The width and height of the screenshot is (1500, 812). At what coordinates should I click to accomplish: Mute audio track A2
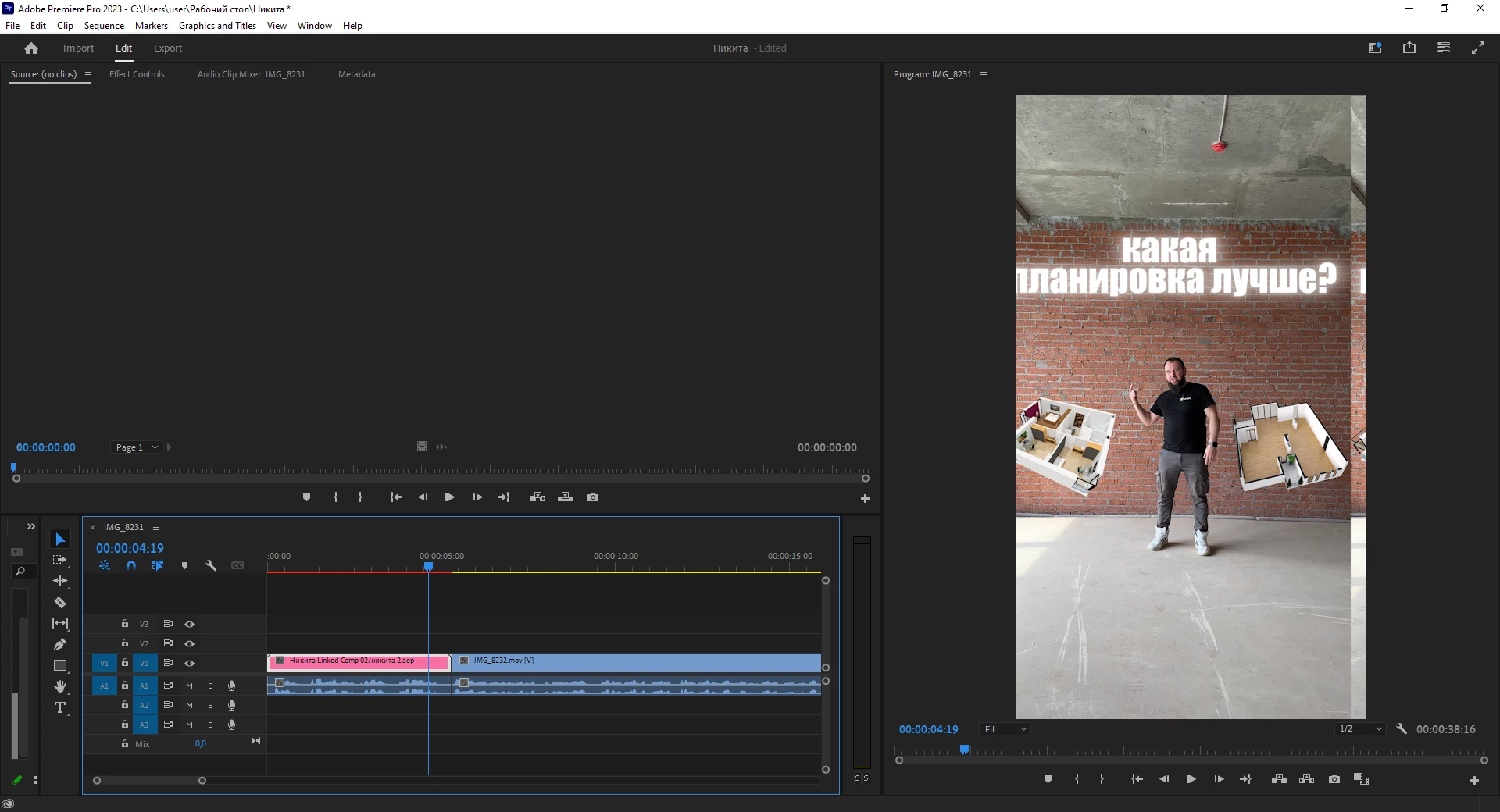tap(189, 705)
